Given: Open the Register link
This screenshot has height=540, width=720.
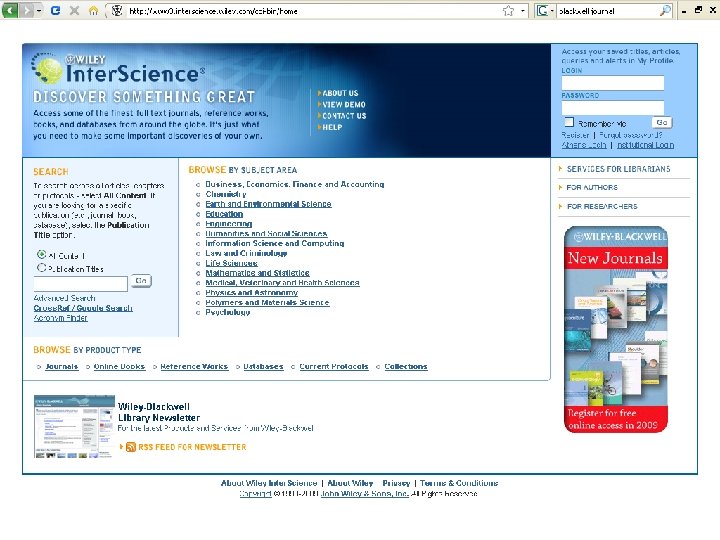Looking at the screenshot, I should [x=575, y=135].
